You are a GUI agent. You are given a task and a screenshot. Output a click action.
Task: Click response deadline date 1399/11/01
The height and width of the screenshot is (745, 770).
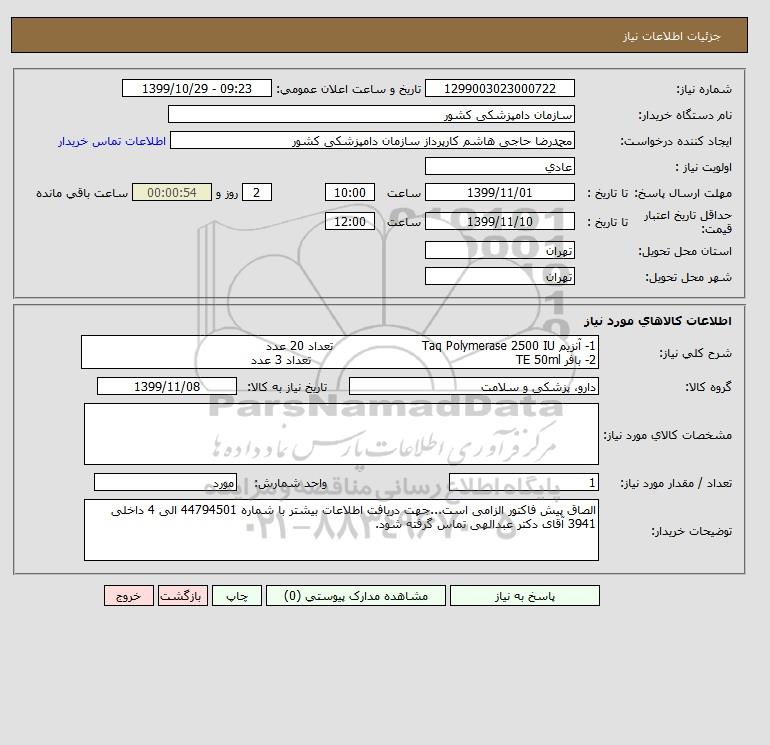(499, 193)
